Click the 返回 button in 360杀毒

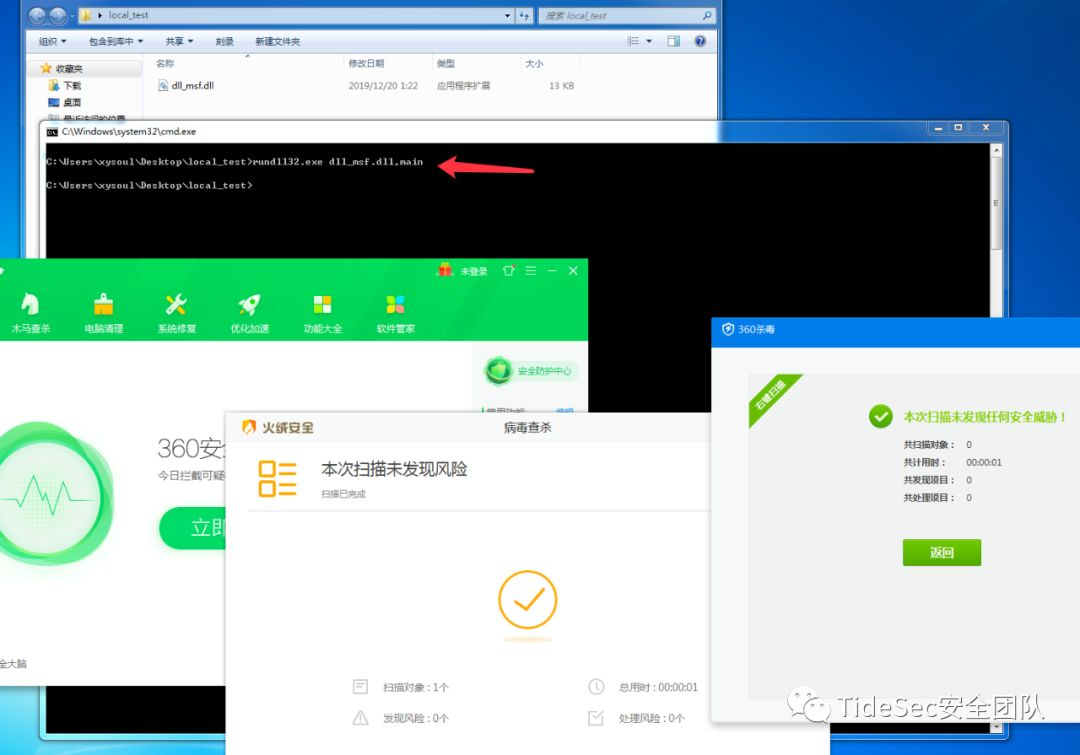click(x=942, y=552)
